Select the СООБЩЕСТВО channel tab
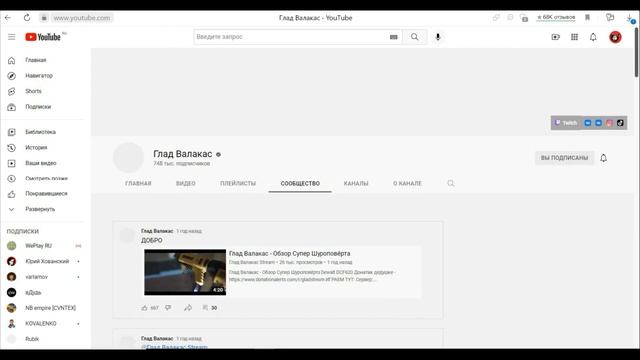This screenshot has width=640, height=360. [300, 183]
